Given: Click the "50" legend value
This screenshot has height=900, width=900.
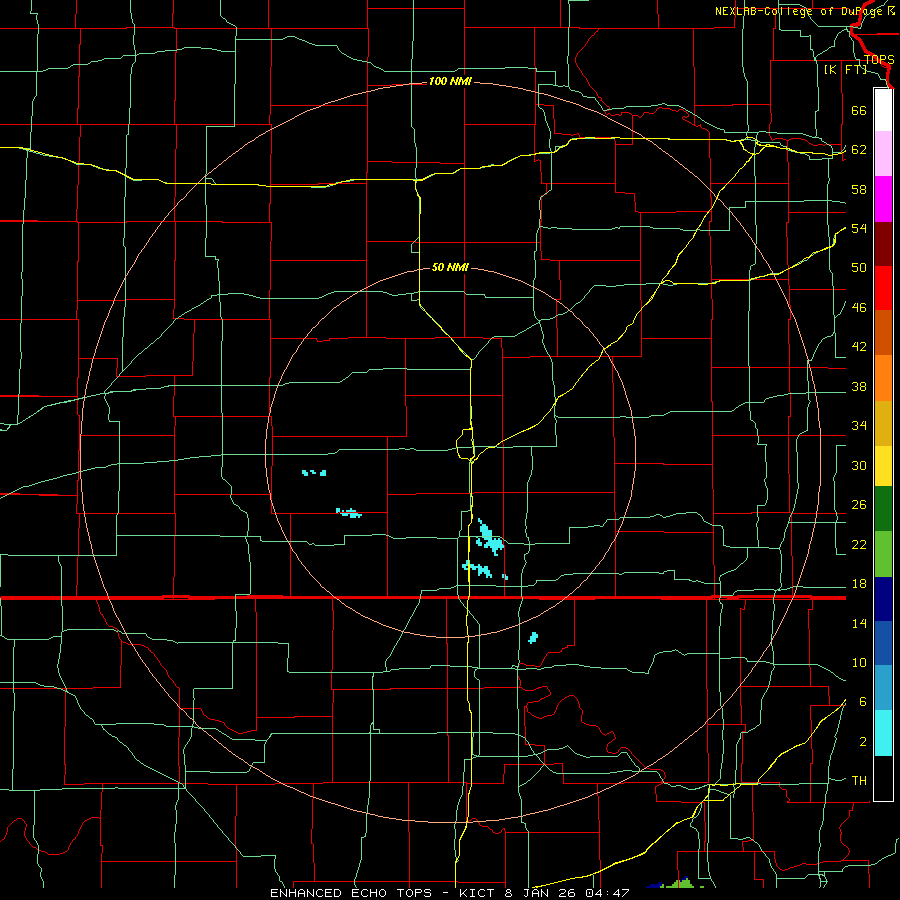Looking at the screenshot, I should 859,268.
